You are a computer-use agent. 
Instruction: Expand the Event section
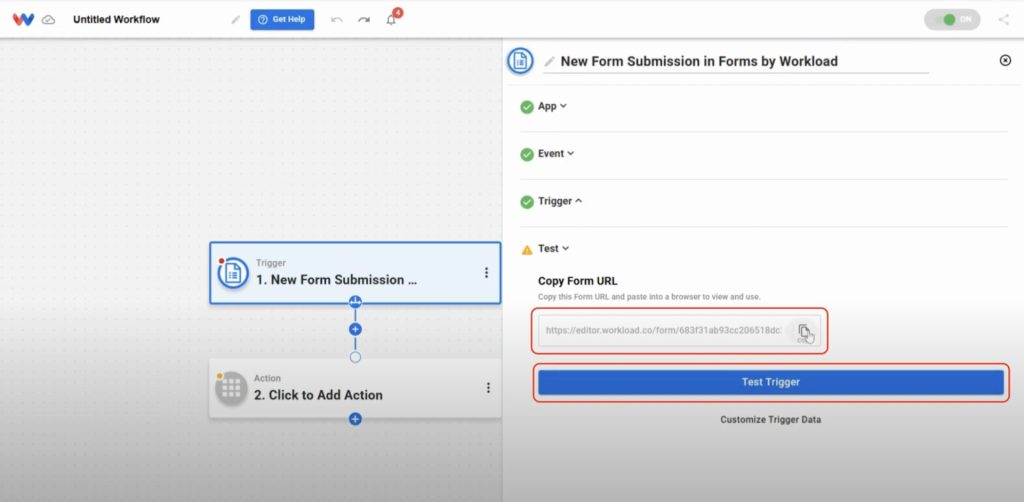[x=556, y=153]
